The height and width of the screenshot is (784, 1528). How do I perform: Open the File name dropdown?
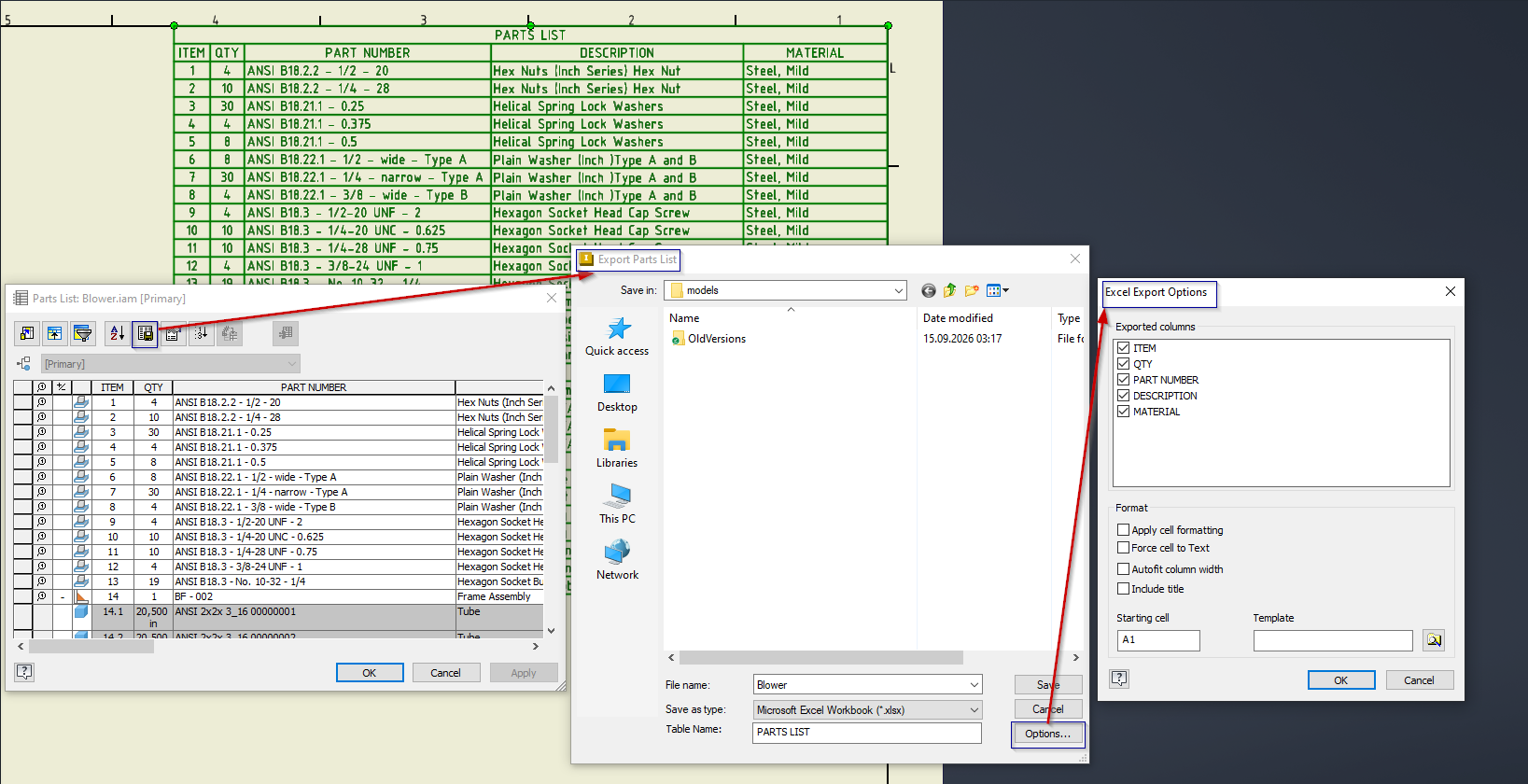point(974,685)
